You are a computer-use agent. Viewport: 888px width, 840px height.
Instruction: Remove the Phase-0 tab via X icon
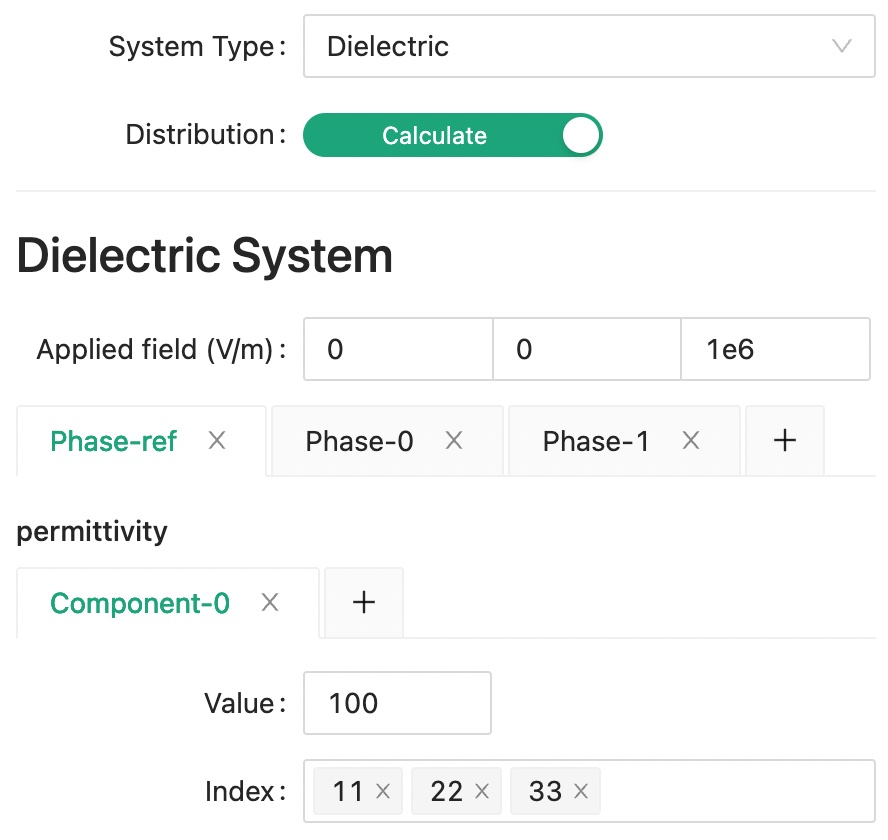pos(454,440)
